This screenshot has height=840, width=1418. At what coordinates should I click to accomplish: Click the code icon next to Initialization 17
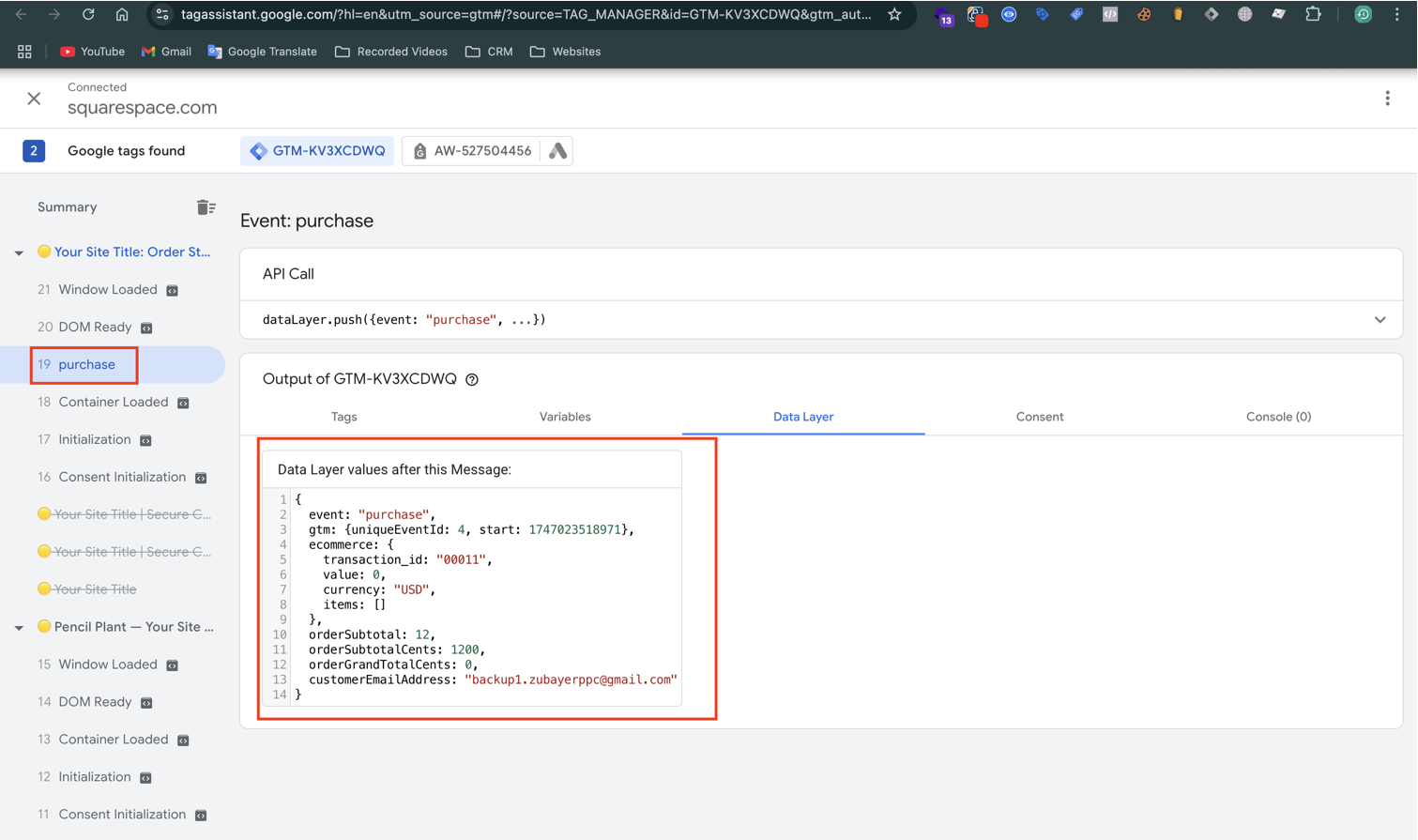pyautogui.click(x=146, y=441)
